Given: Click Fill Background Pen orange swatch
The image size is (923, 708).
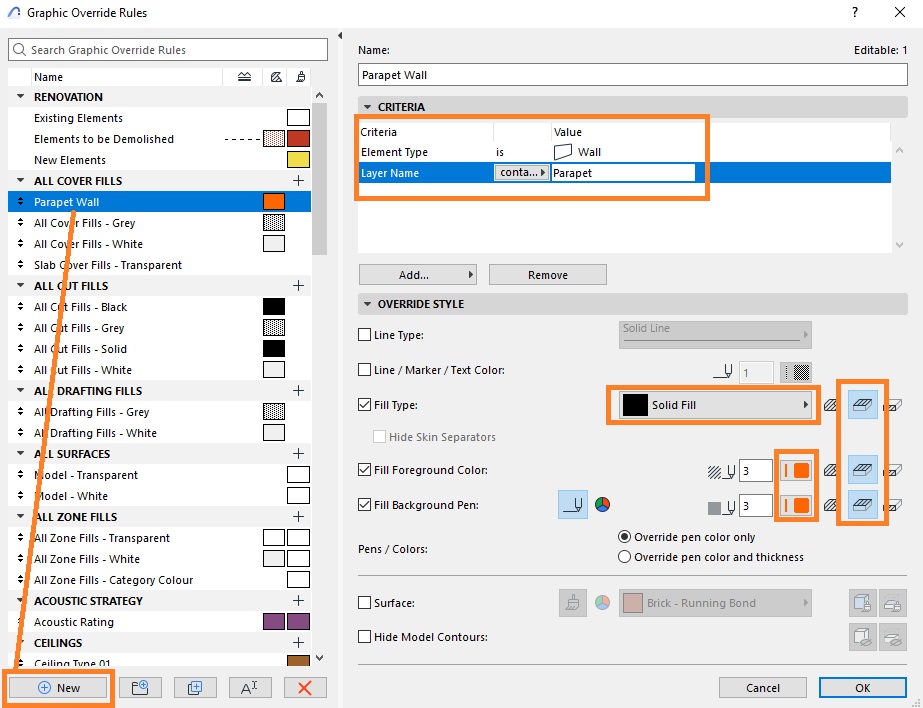Looking at the screenshot, I should pyautogui.click(x=796, y=506).
